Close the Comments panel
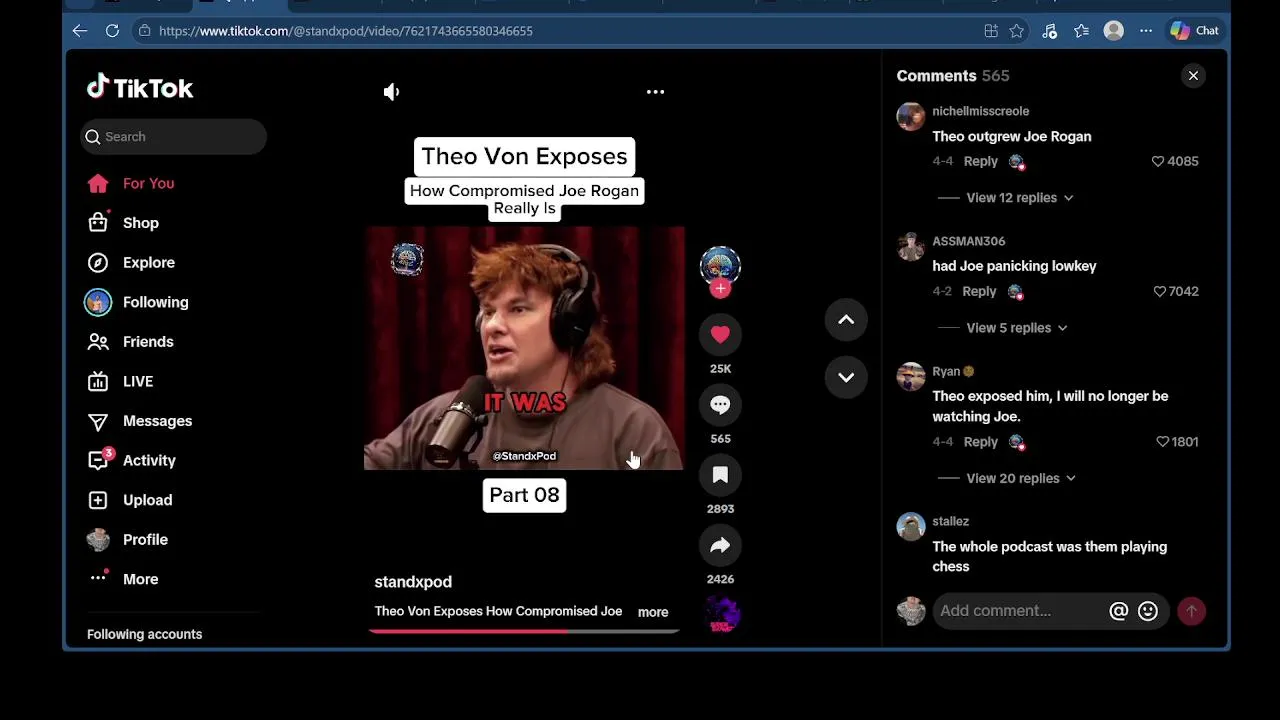Image resolution: width=1280 pixels, height=720 pixels. 1193,76
